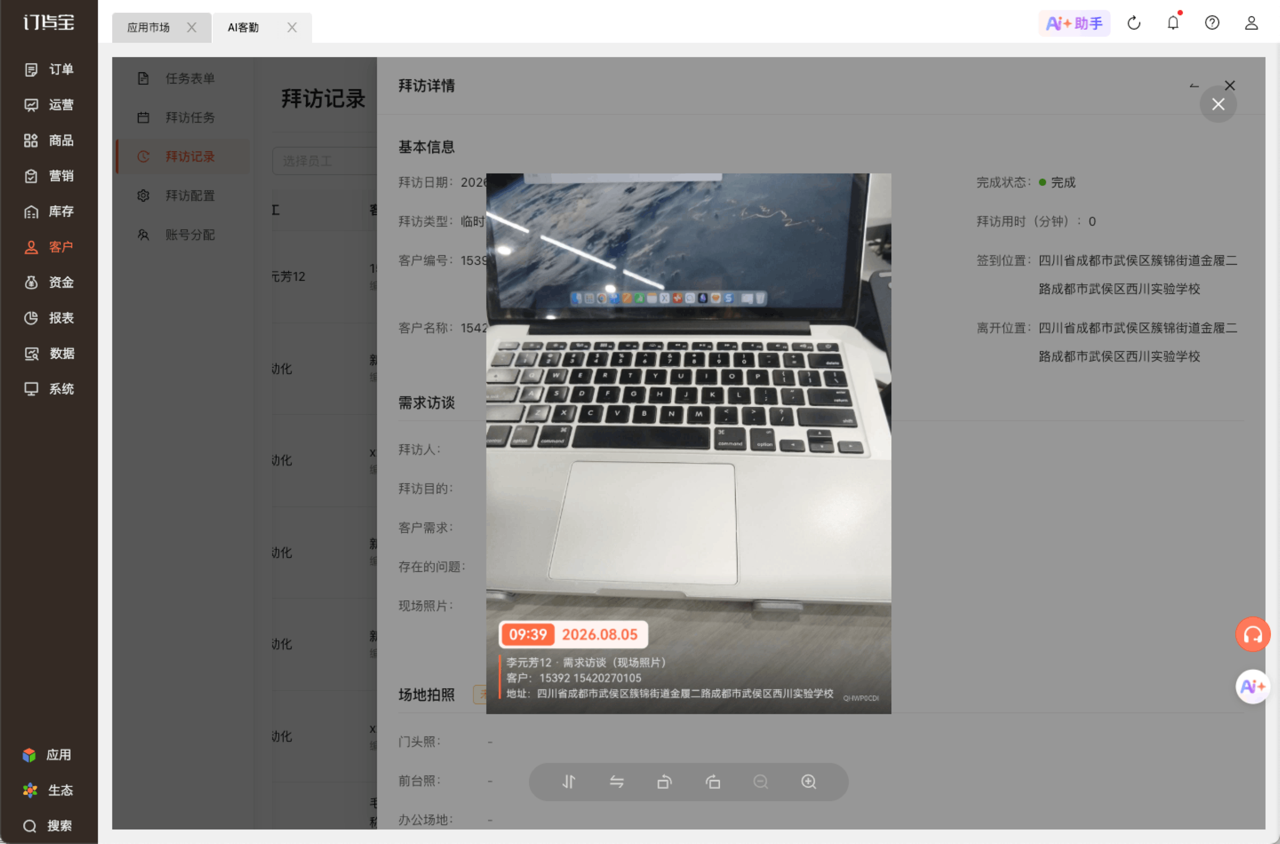
Task: Click the refresh icon in top bar
Action: coord(1134,23)
